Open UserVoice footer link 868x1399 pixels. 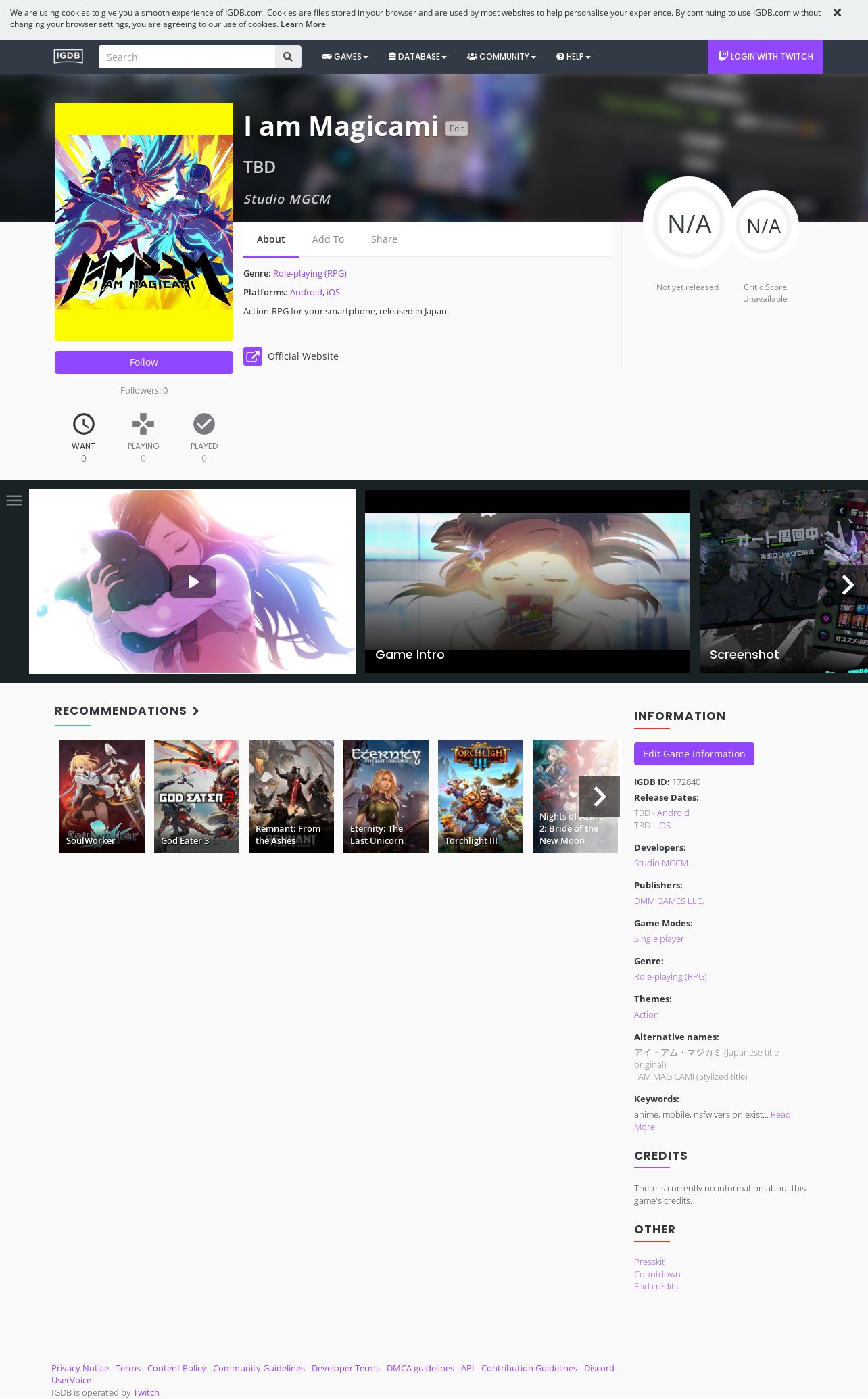(x=71, y=1380)
